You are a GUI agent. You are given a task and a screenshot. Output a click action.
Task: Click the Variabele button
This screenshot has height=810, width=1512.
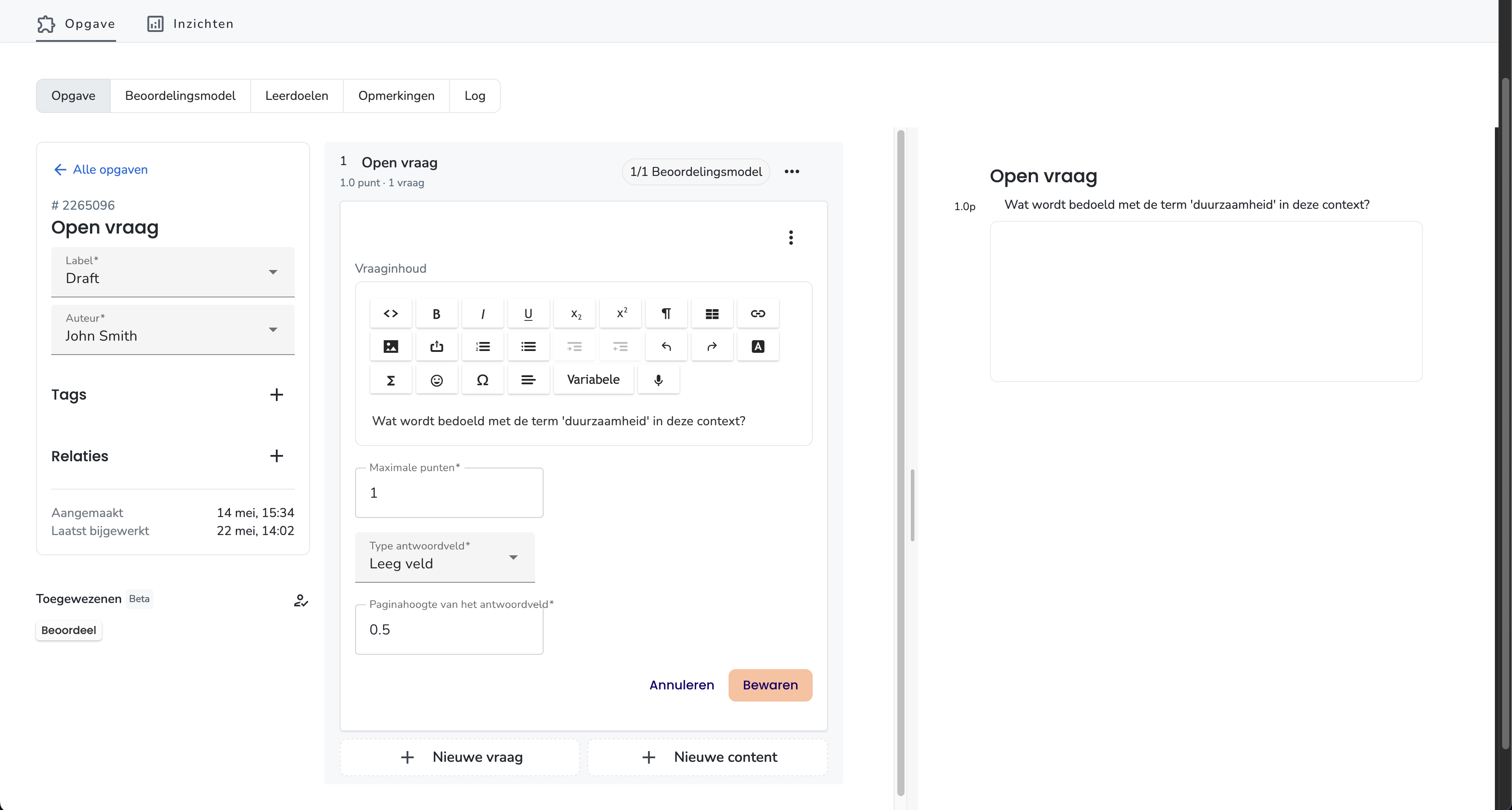[593, 380]
